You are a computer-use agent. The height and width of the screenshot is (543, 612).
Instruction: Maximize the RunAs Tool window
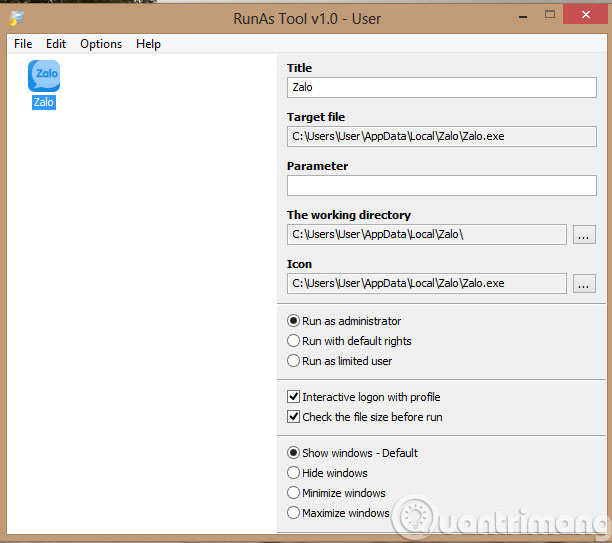pyautogui.click(x=550, y=15)
